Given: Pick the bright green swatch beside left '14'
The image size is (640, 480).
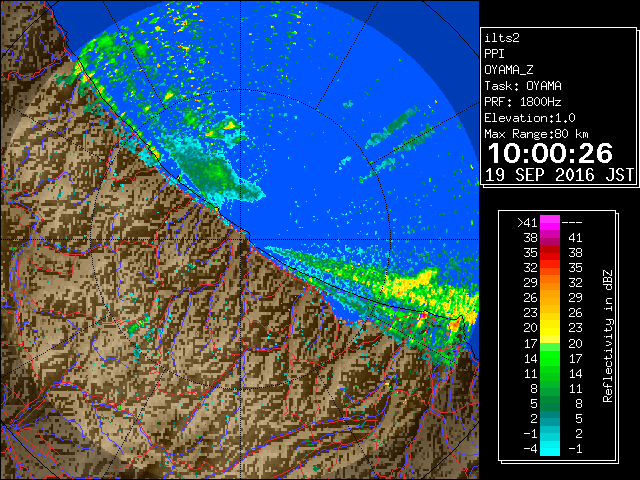Looking at the screenshot, I should 550,358.
